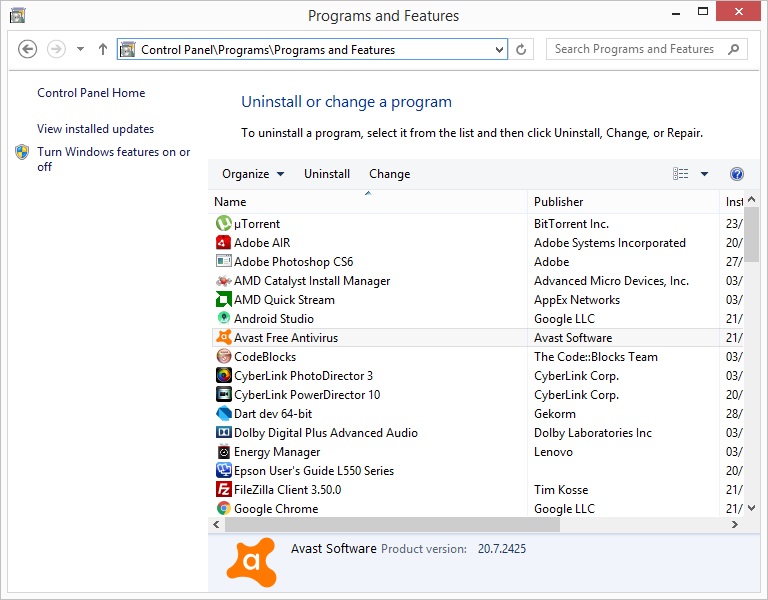Select the Dolby Digital Plus Advanced Audio icon

click(223, 432)
